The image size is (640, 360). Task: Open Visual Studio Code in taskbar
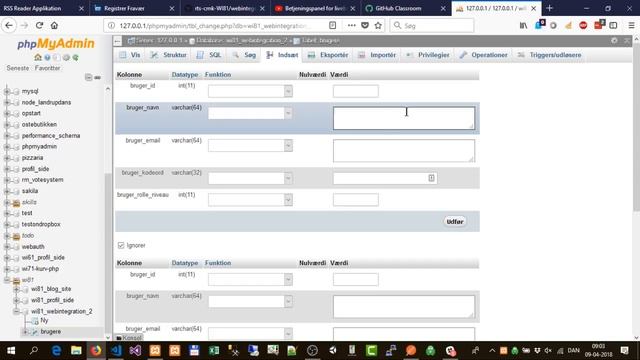coord(116,351)
